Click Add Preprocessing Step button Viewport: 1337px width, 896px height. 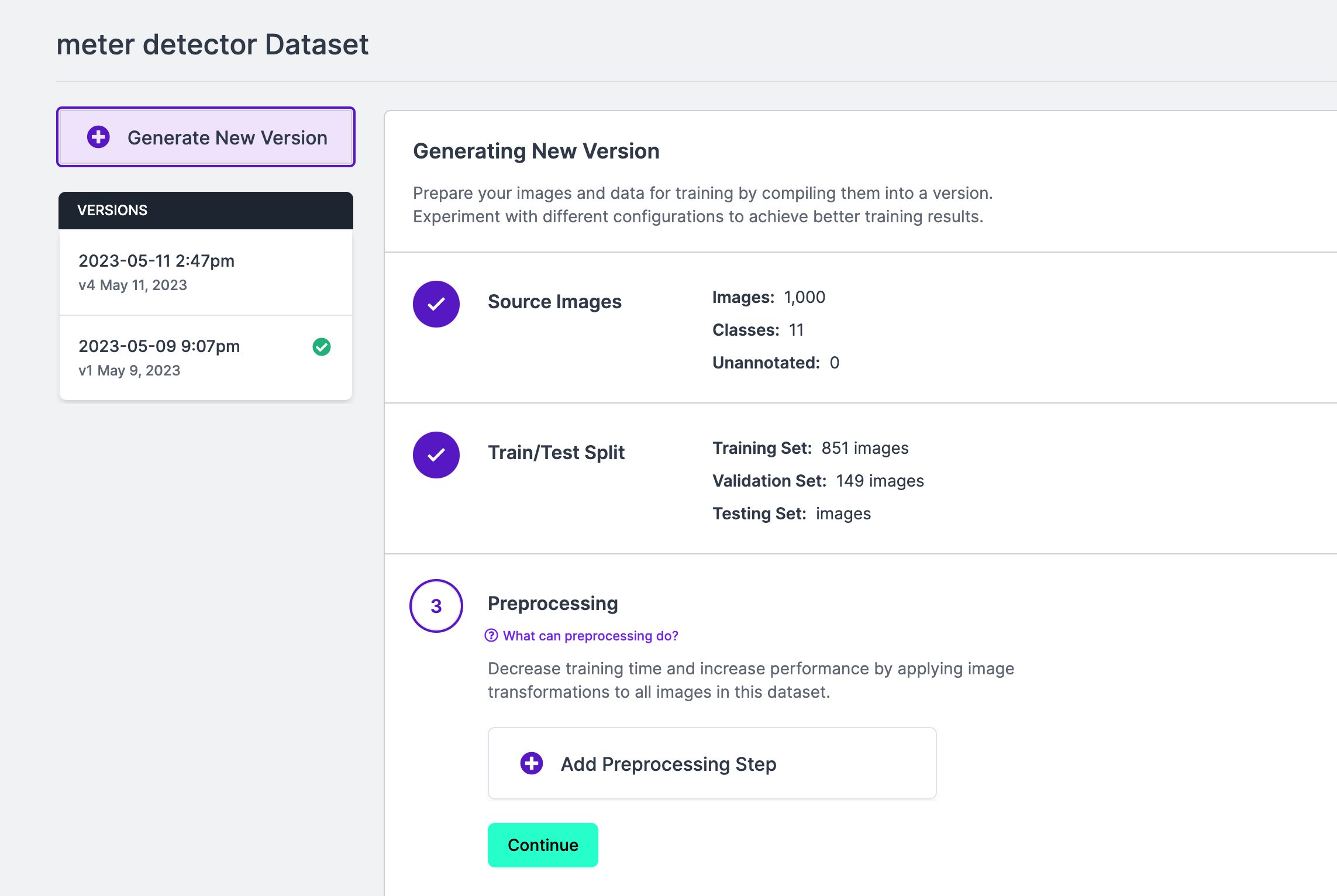click(712, 763)
